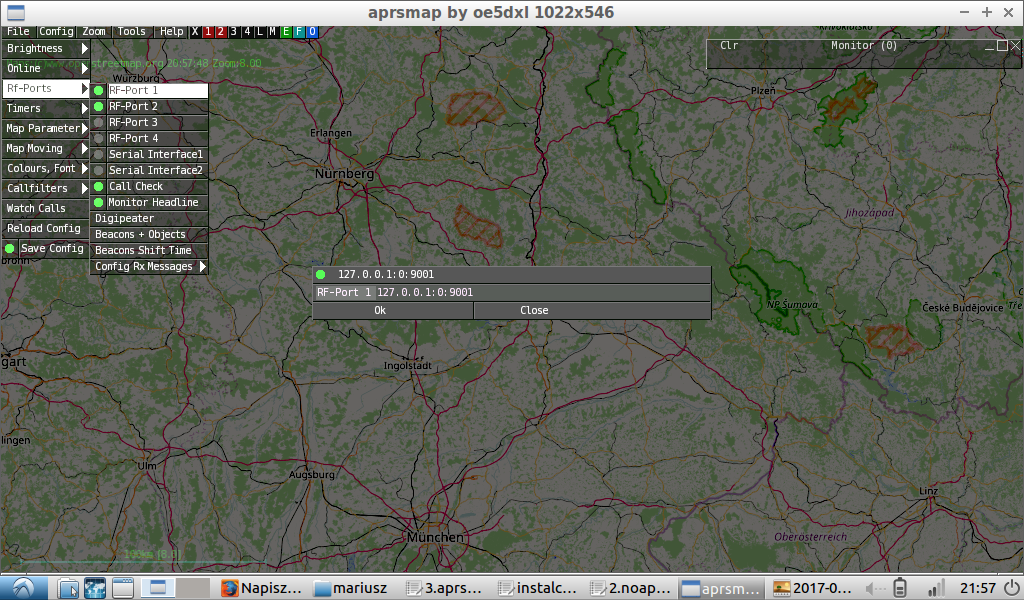Click the blue F toolbar button
The image size is (1024, 600).
click(x=299, y=31)
